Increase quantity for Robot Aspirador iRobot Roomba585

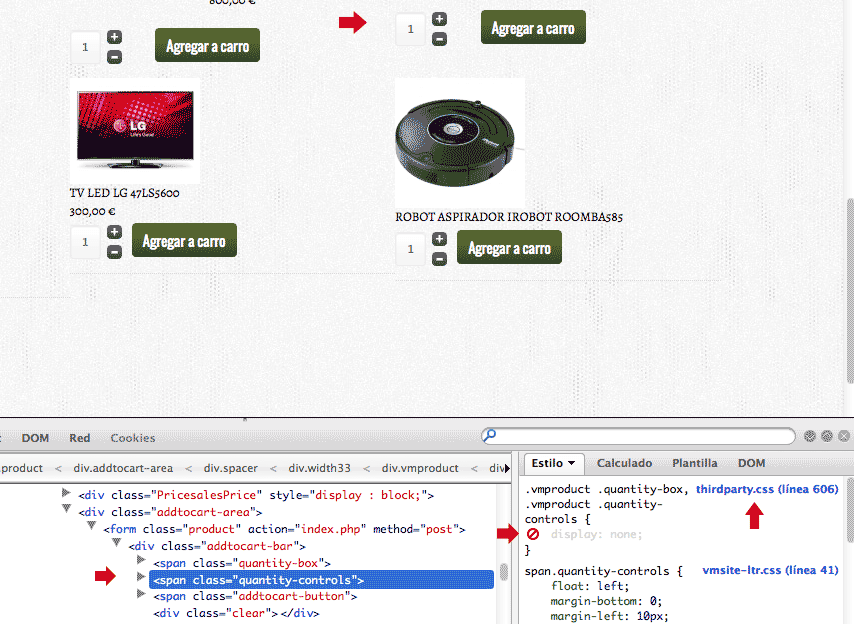point(440,239)
